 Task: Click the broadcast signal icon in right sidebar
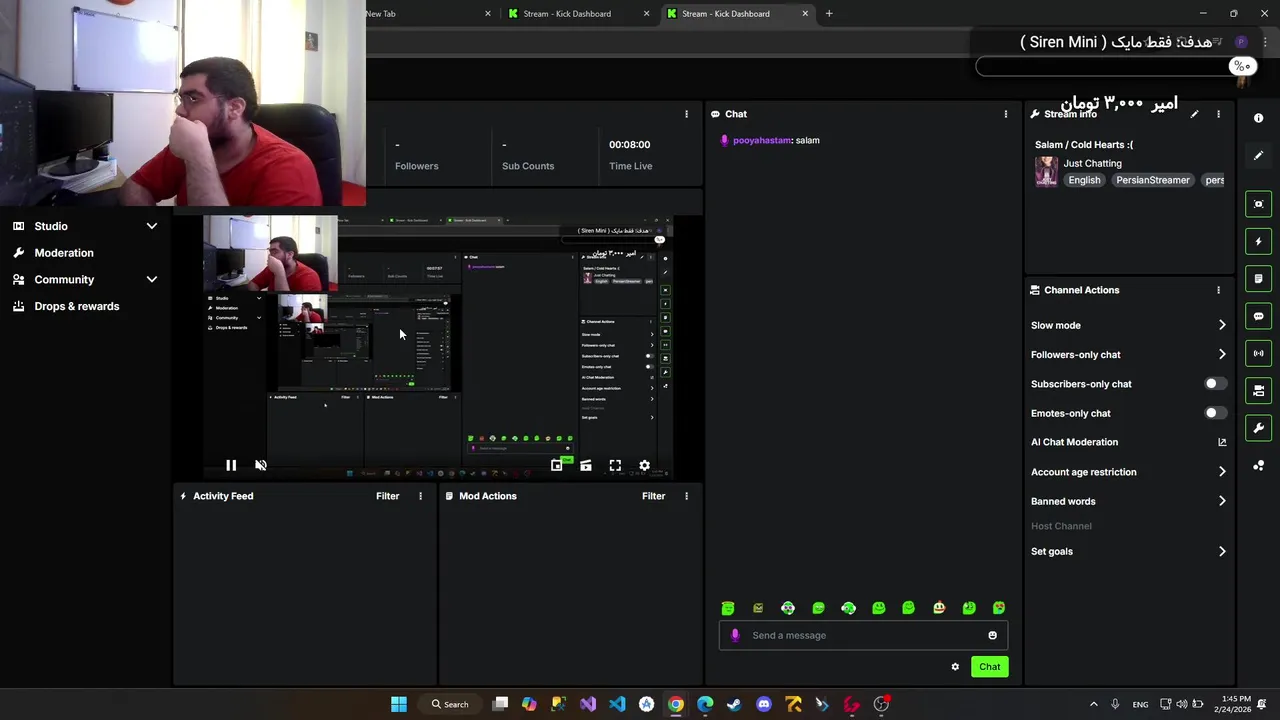[1258, 353]
